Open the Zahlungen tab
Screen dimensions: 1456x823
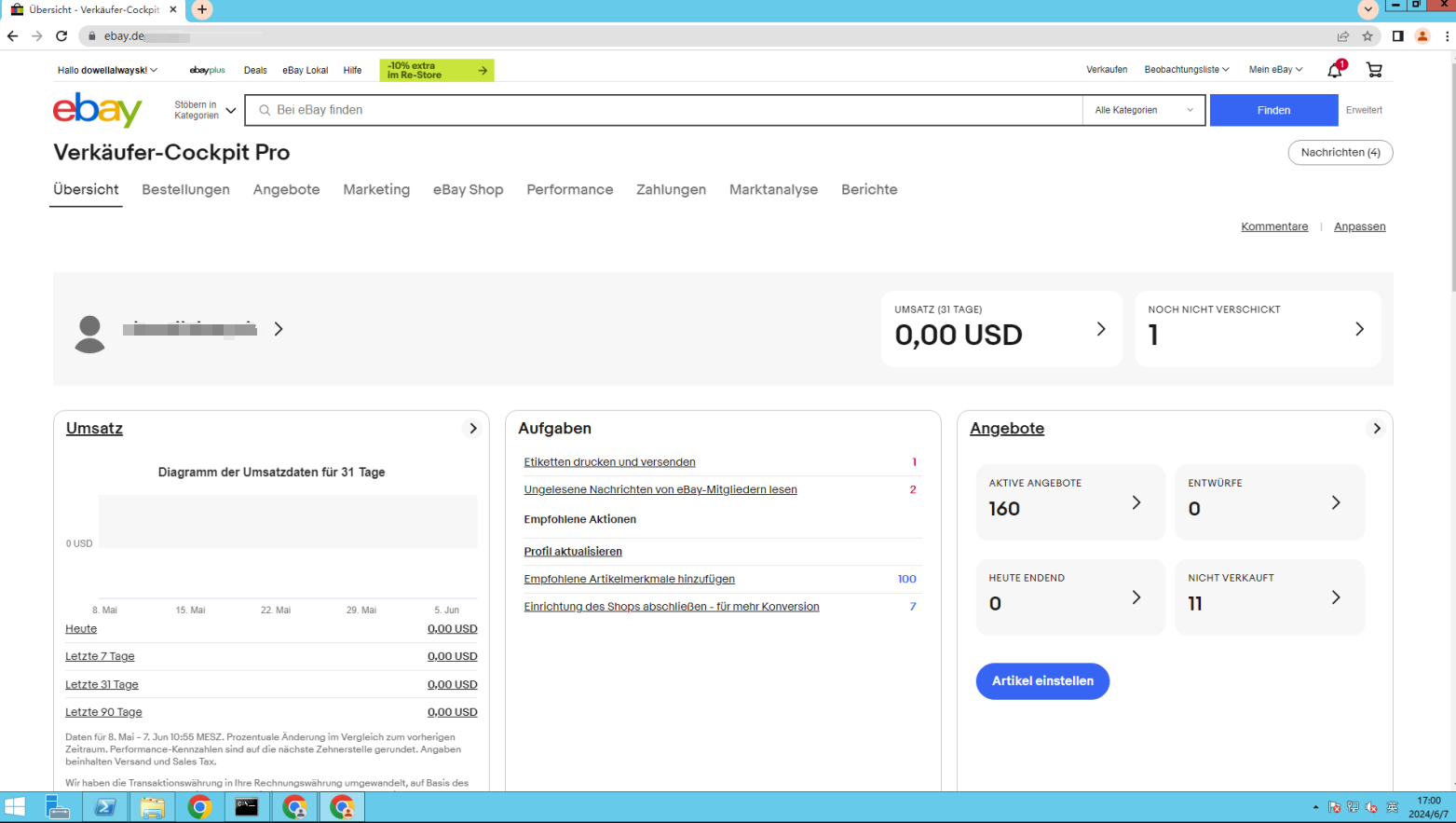(x=671, y=189)
